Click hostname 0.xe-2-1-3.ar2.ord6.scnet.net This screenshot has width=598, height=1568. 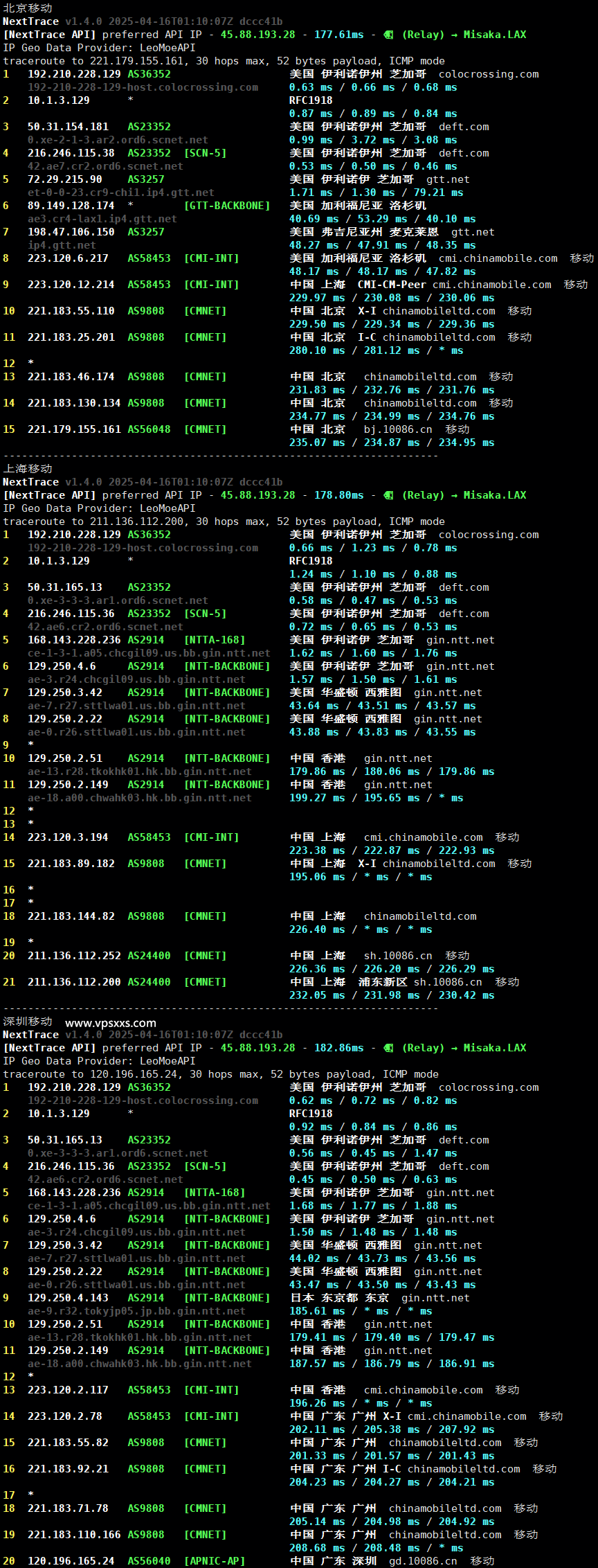(x=118, y=140)
